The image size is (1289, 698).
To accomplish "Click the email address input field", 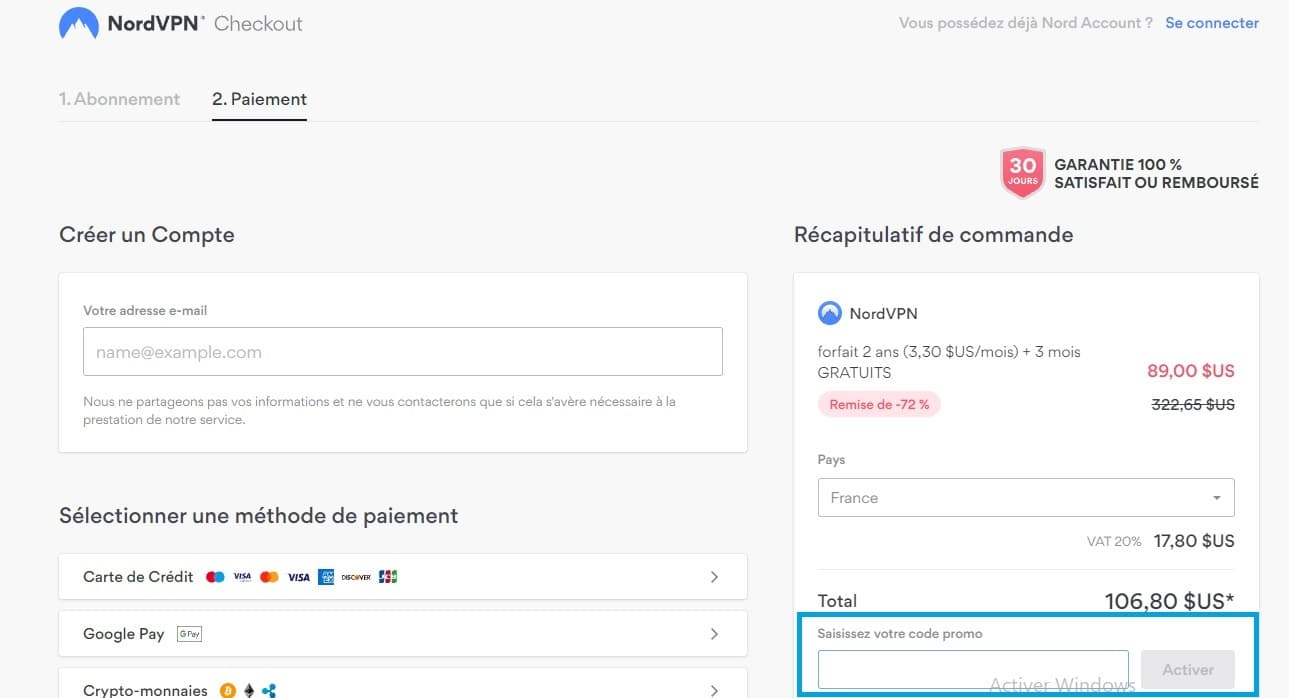I will [401, 351].
